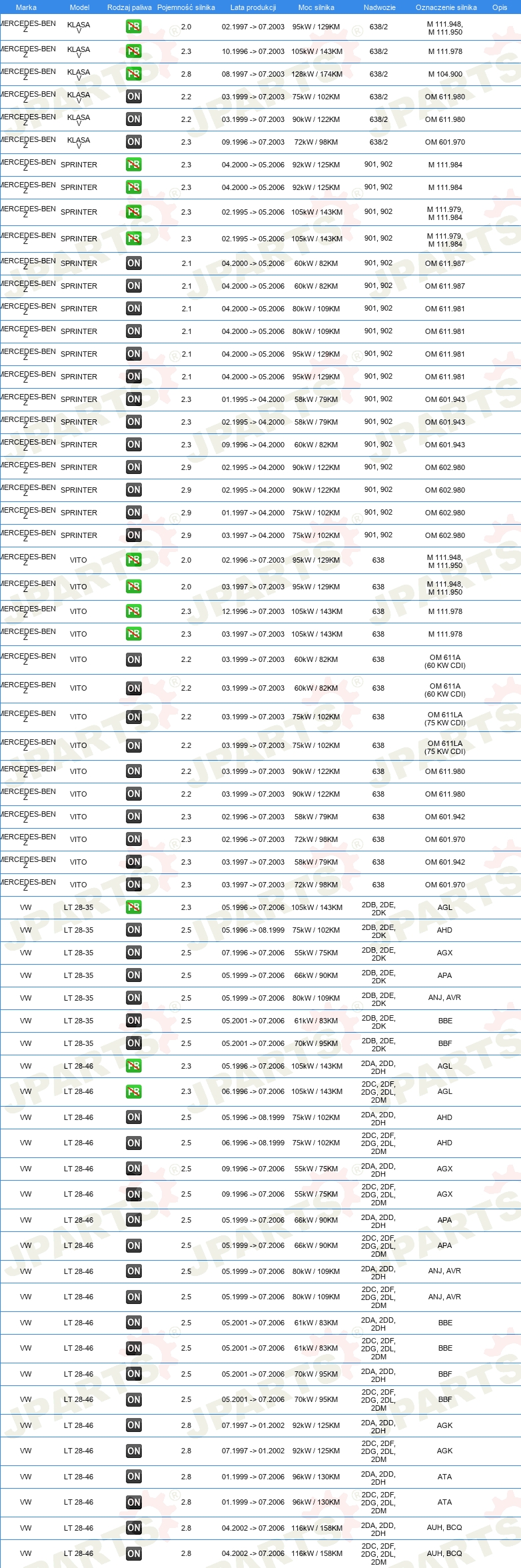
Task: Click engine code BBE in LT 28-35 row
Action: point(445,1021)
